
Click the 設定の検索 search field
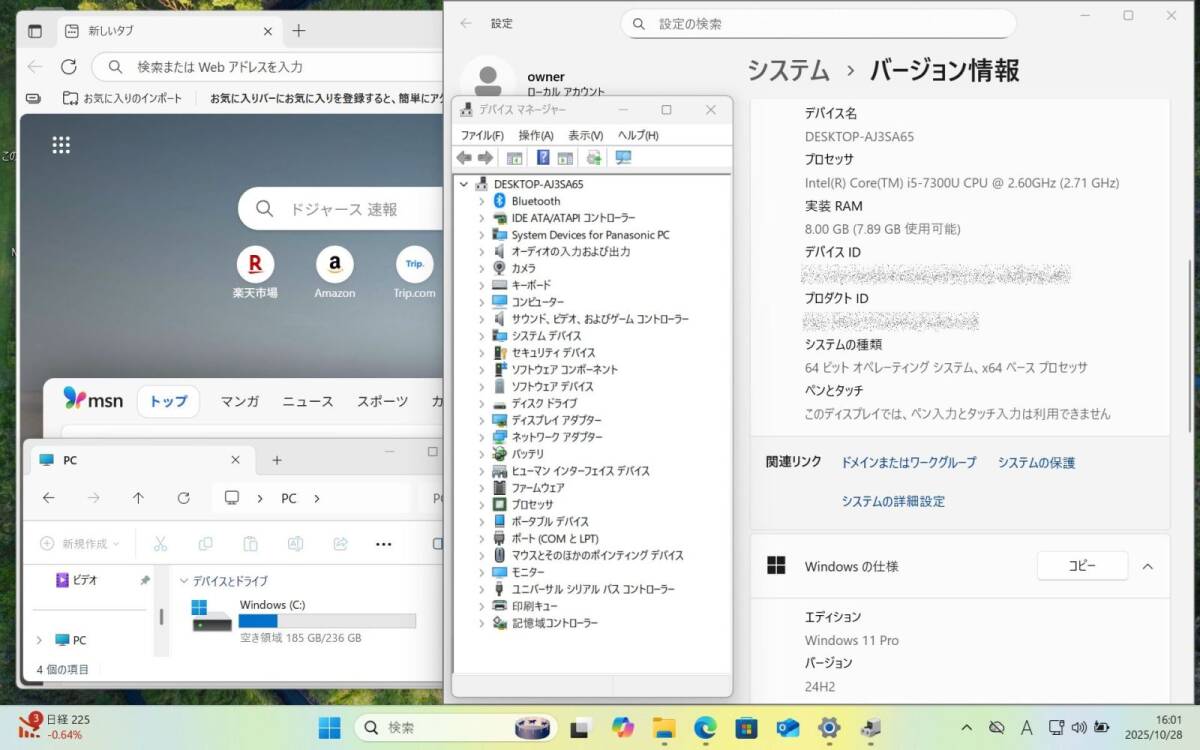tap(818, 24)
